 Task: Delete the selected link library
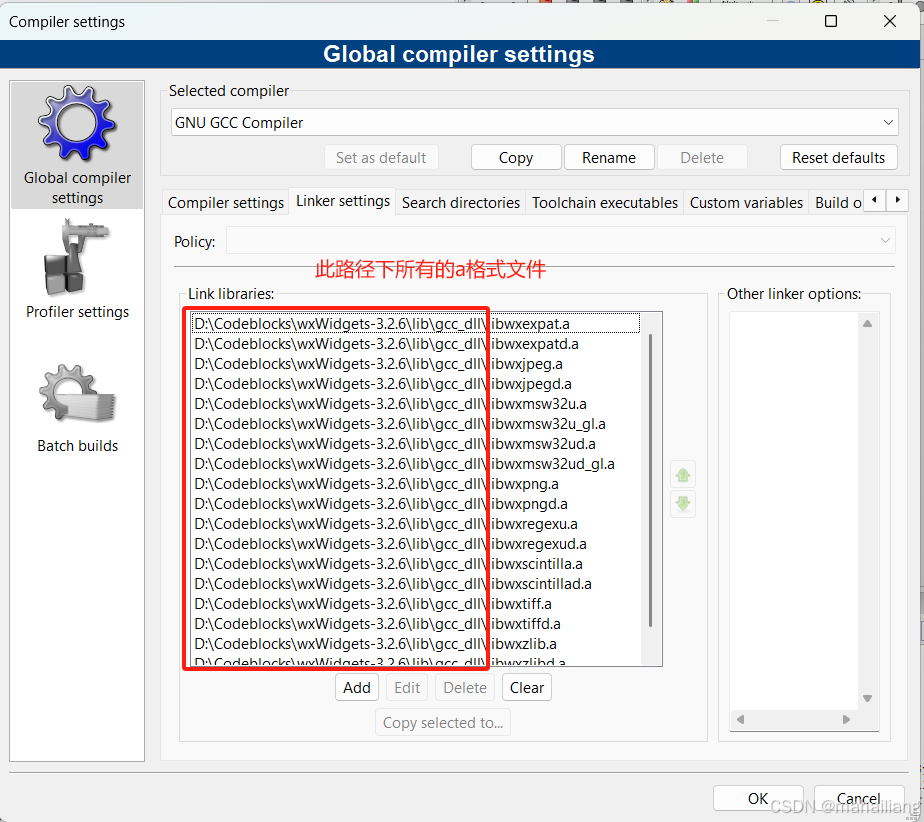pos(465,688)
